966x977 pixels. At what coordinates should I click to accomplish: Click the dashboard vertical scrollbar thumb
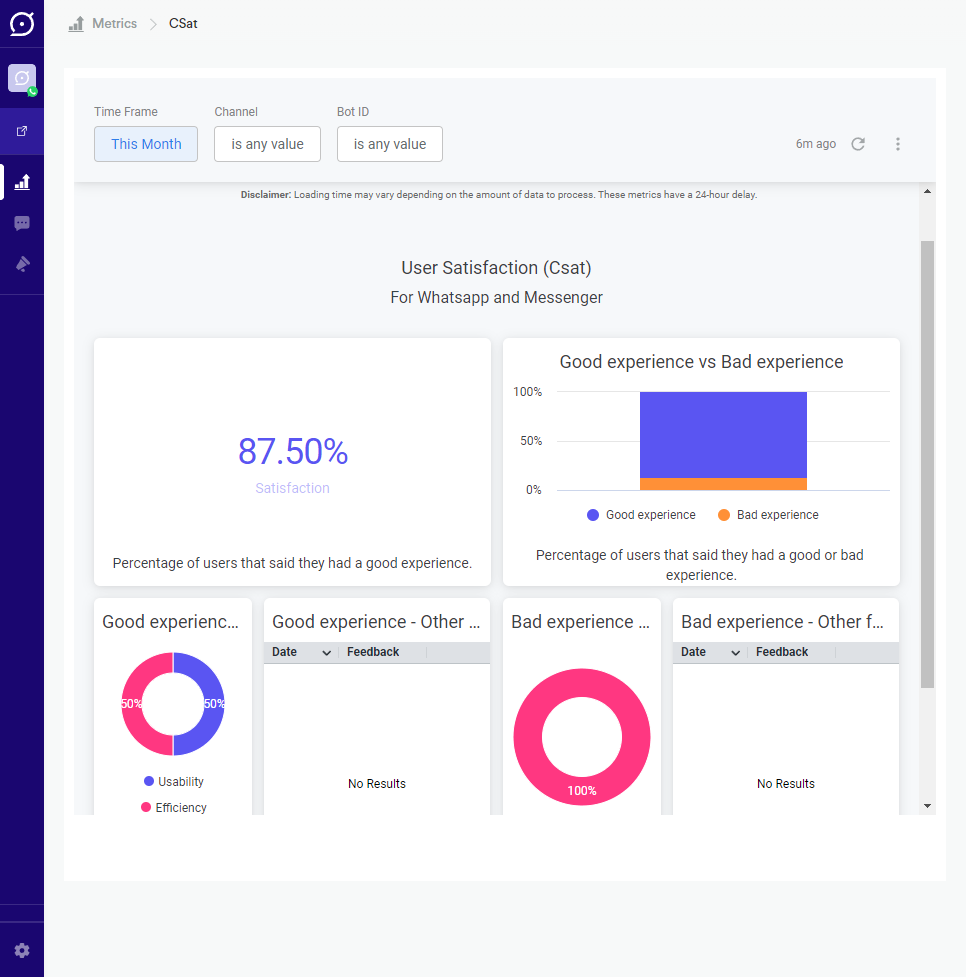[x=927, y=464]
